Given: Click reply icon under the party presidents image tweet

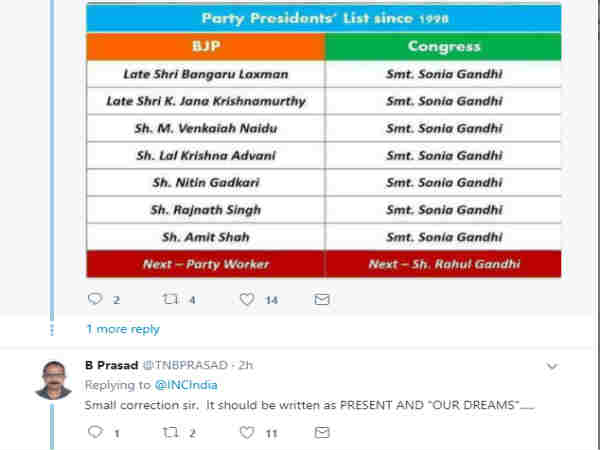Looking at the screenshot, I should pos(95,299).
